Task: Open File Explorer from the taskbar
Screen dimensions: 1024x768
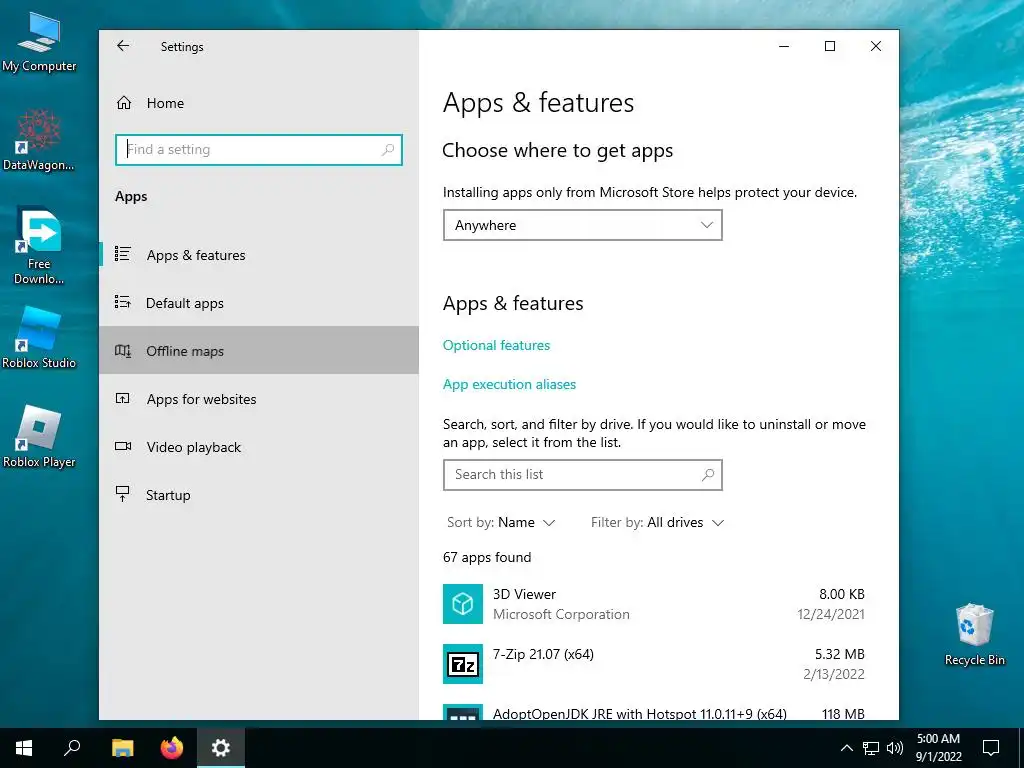Action: (122, 748)
